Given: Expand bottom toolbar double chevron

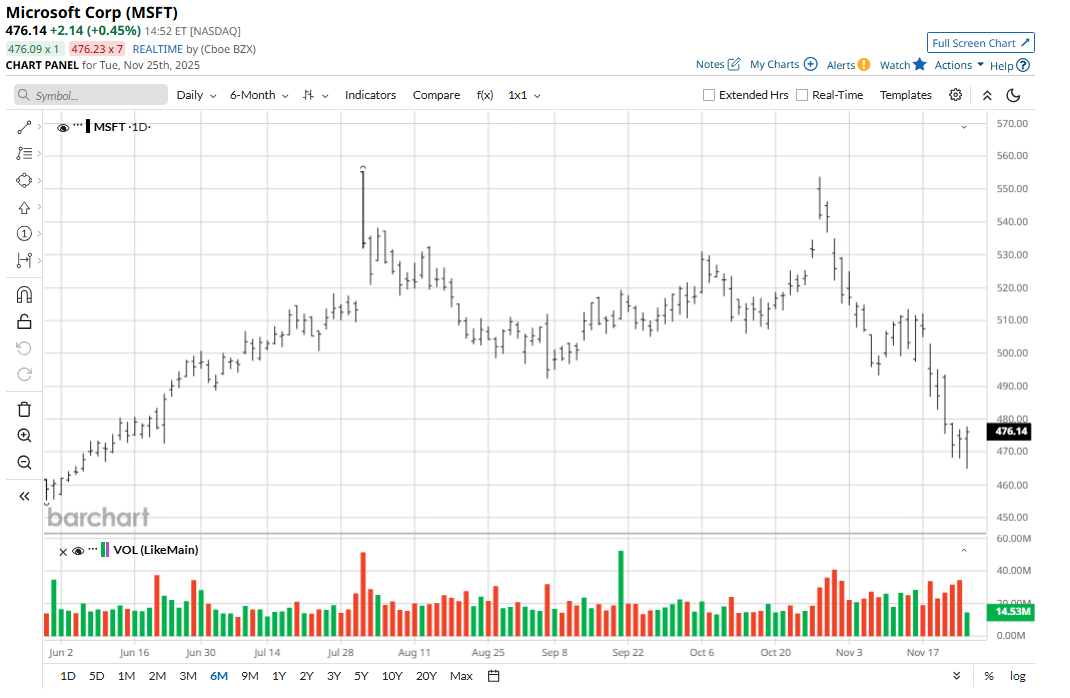Looking at the screenshot, I should tap(956, 675).
